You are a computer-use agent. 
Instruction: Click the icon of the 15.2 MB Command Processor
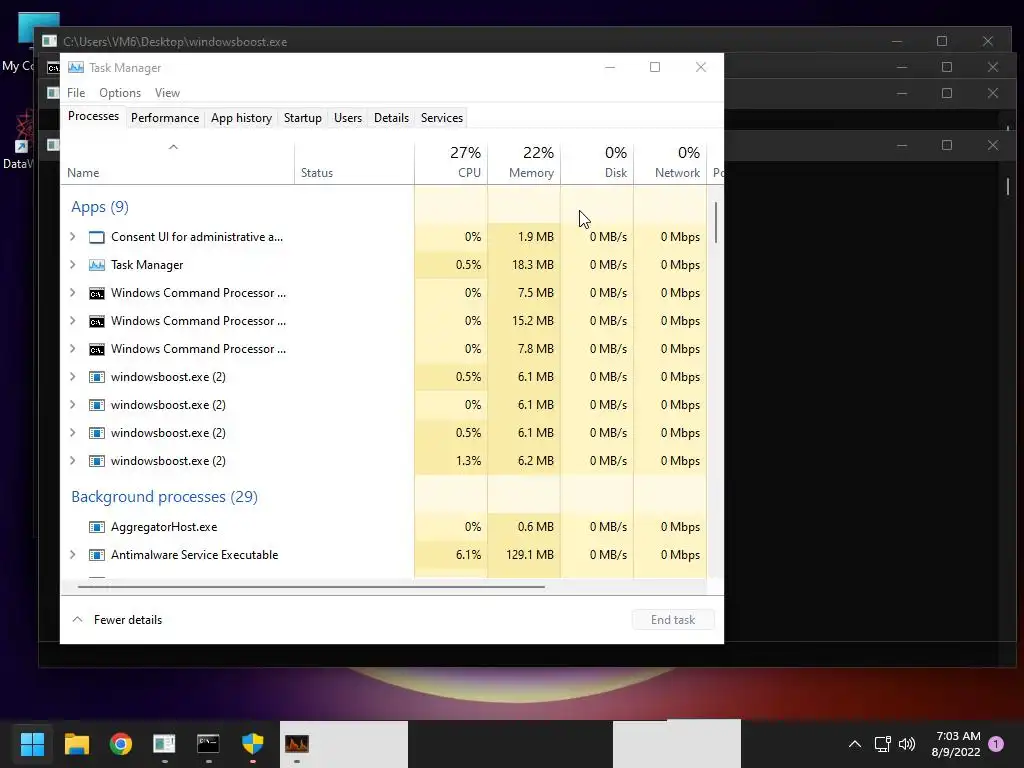[97, 321]
